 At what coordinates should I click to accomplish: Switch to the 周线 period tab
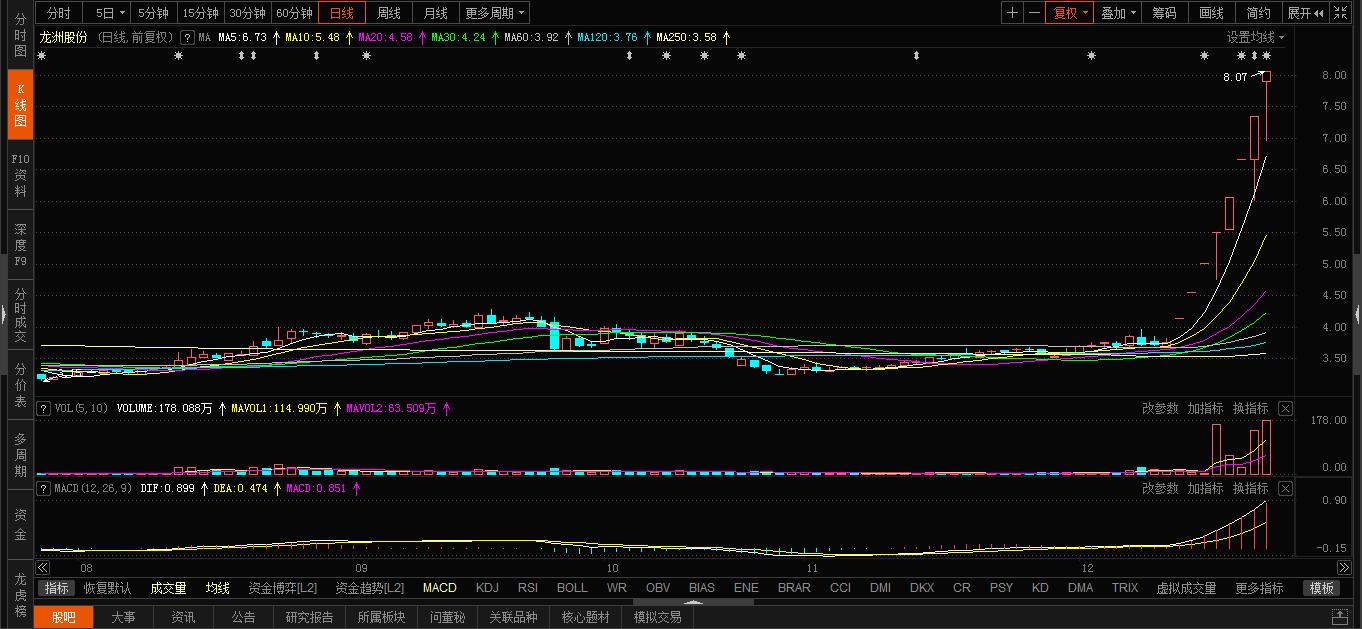tap(389, 13)
